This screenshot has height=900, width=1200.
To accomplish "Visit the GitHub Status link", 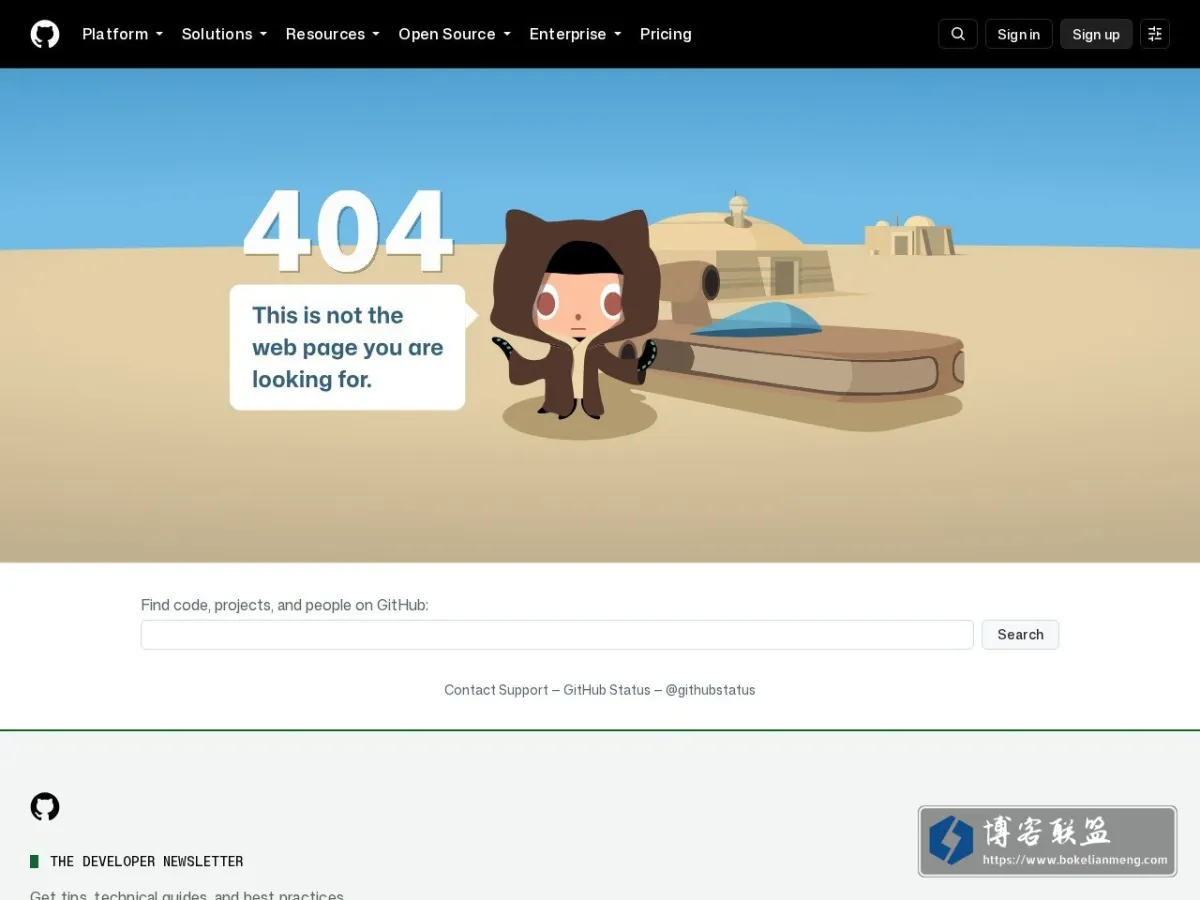I will pos(607,690).
